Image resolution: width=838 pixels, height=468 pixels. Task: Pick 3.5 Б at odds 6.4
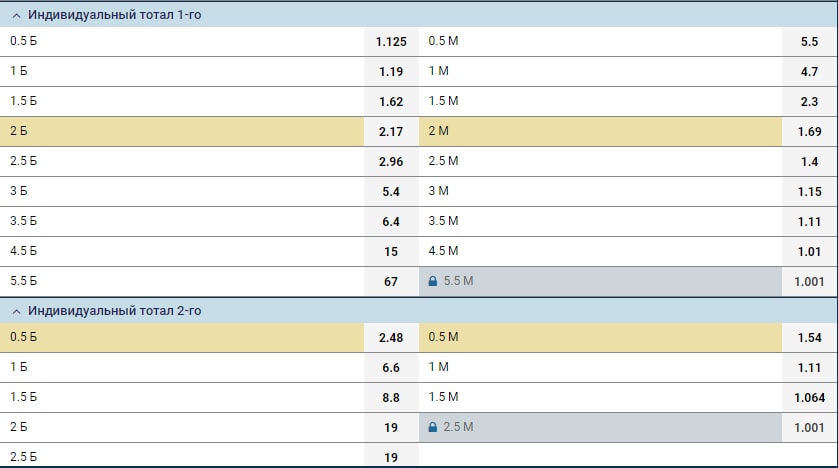pos(390,222)
